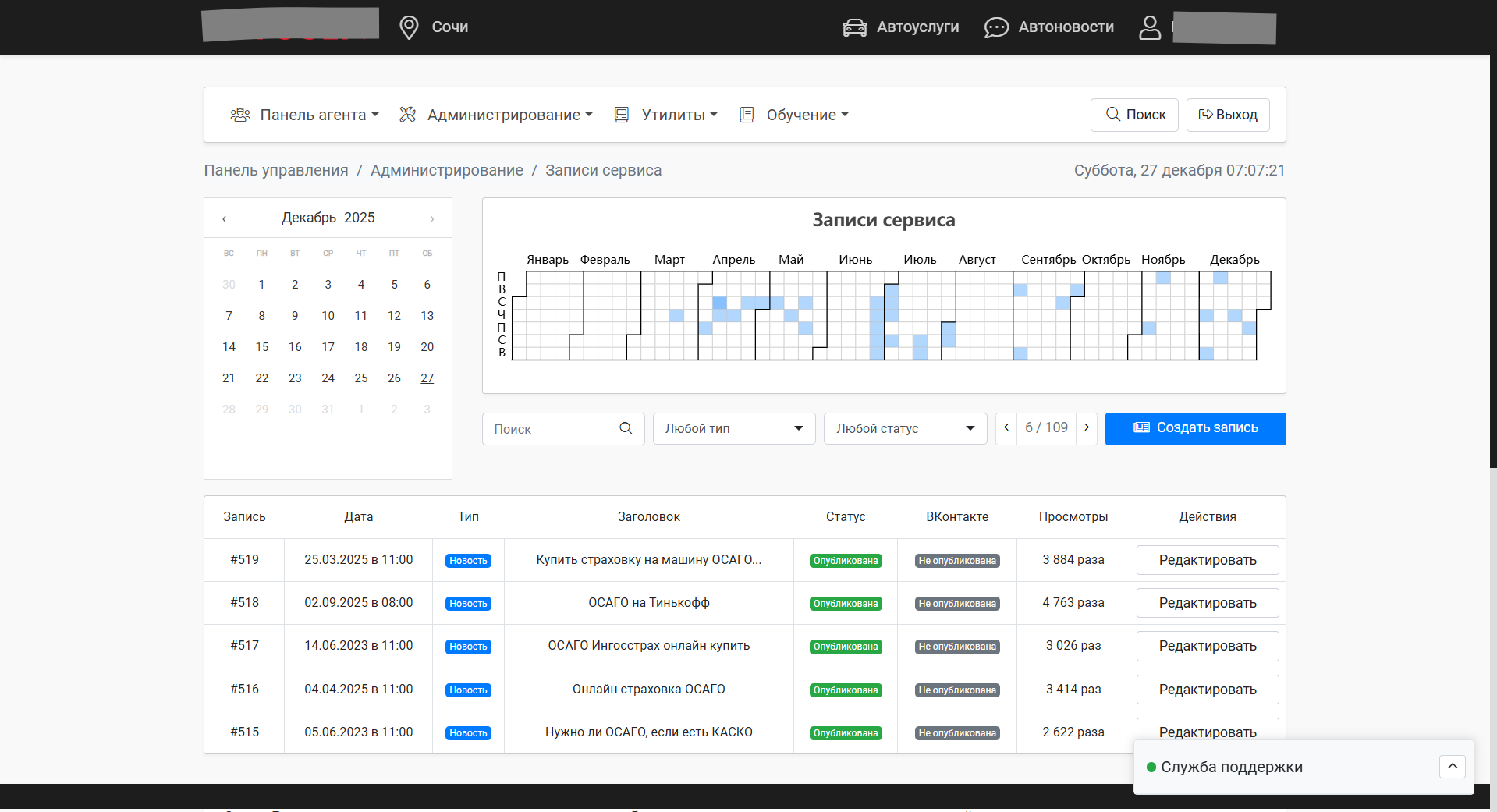Expand the Служба поддержки chat widget
Image resolution: width=1497 pixels, height=812 pixels.
click(1452, 766)
